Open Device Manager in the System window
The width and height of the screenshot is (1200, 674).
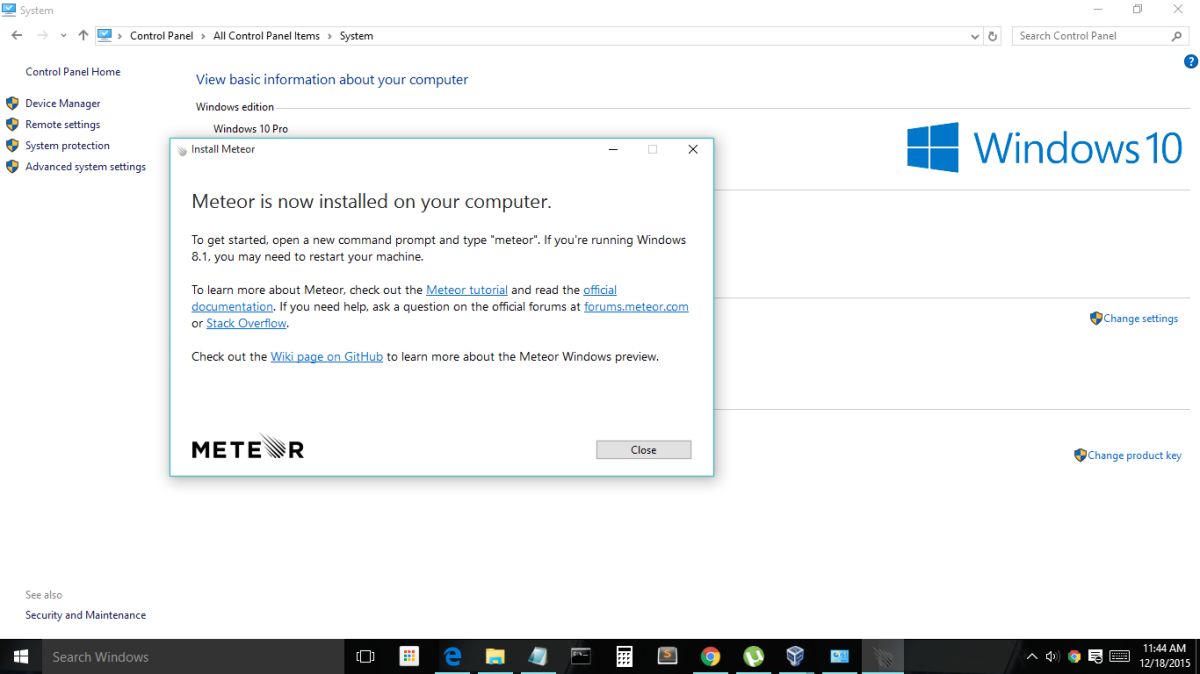[x=63, y=103]
